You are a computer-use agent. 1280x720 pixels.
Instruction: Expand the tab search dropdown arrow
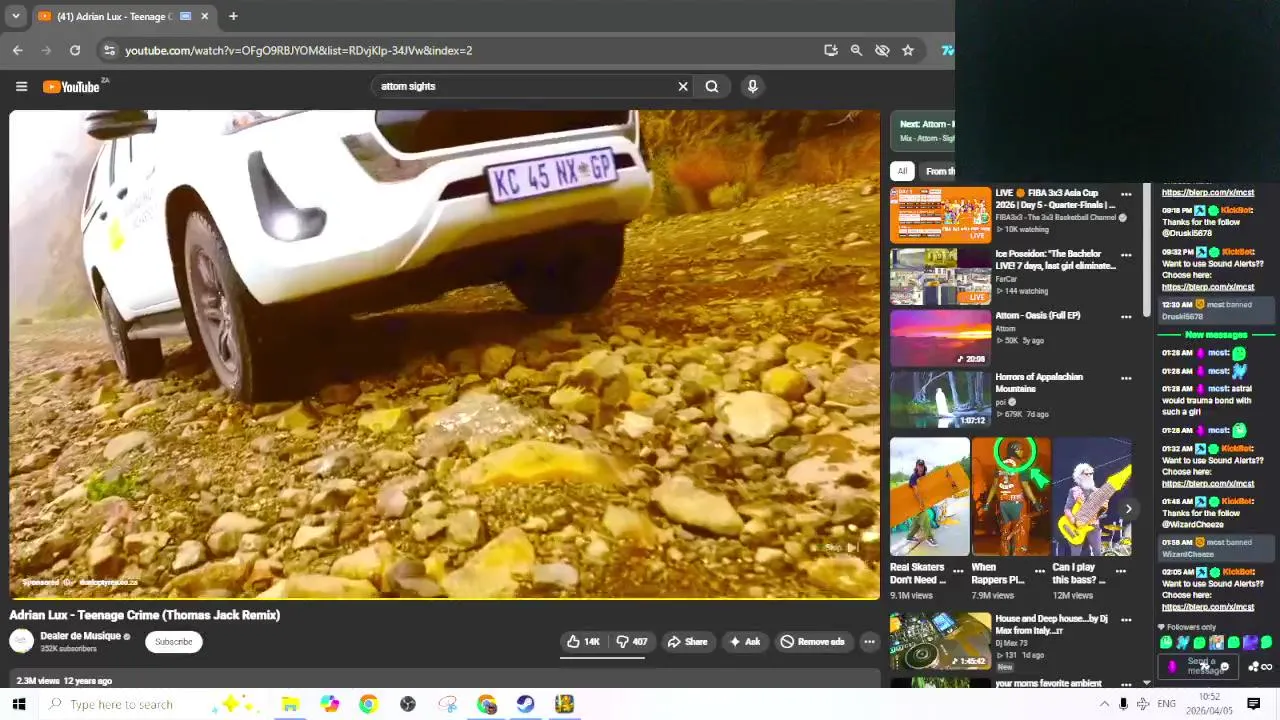[15, 16]
